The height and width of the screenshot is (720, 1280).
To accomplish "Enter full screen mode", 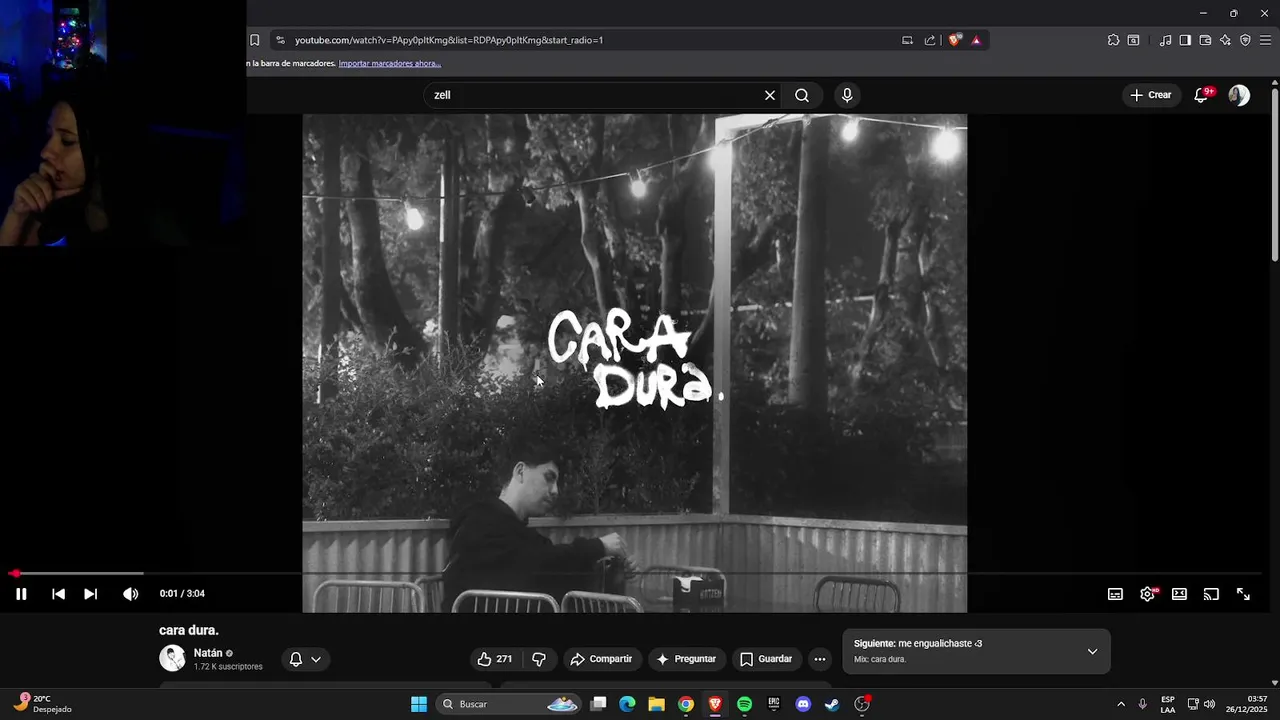I will (x=1243, y=594).
